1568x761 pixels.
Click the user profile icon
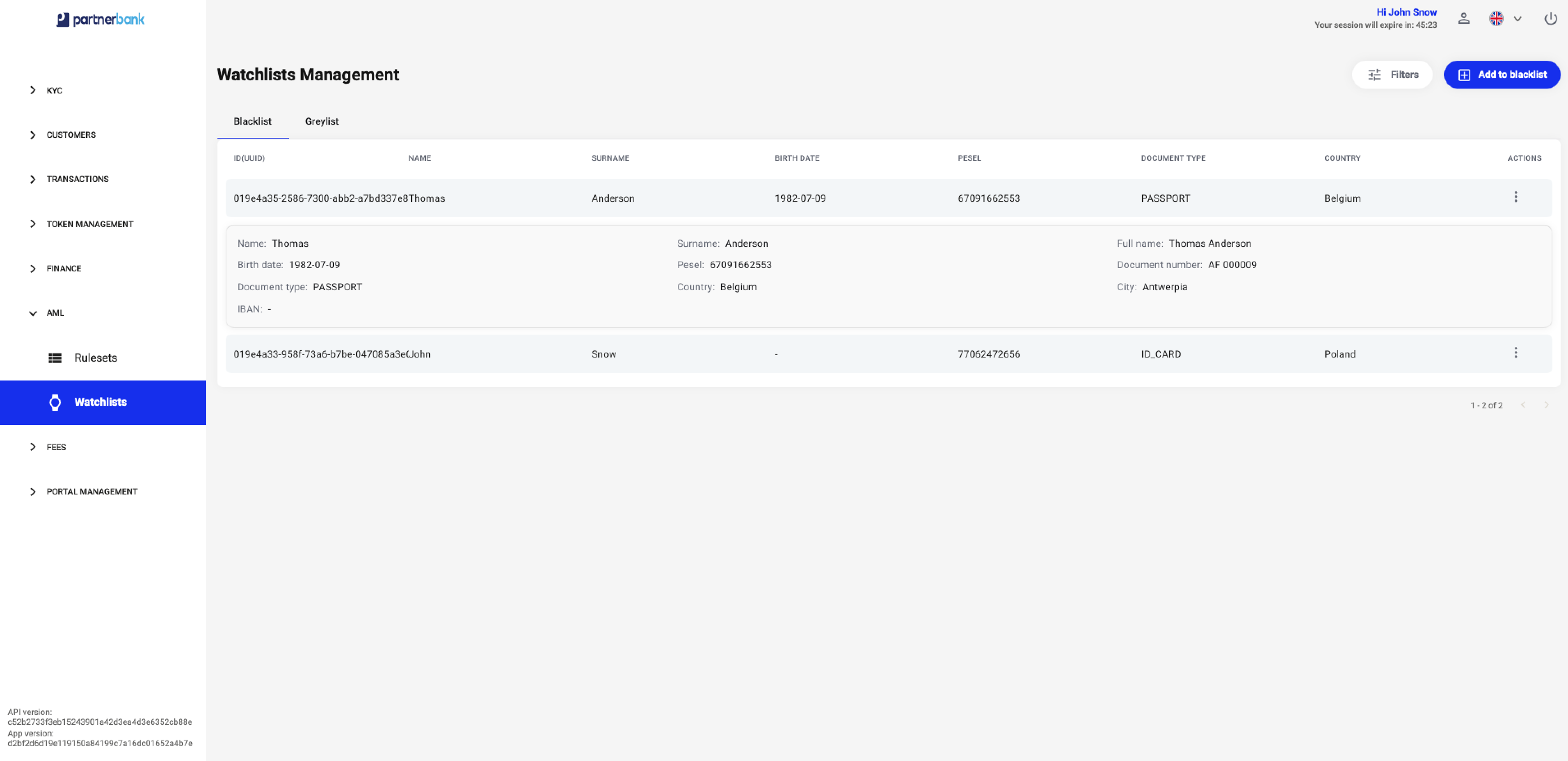coord(1463,19)
